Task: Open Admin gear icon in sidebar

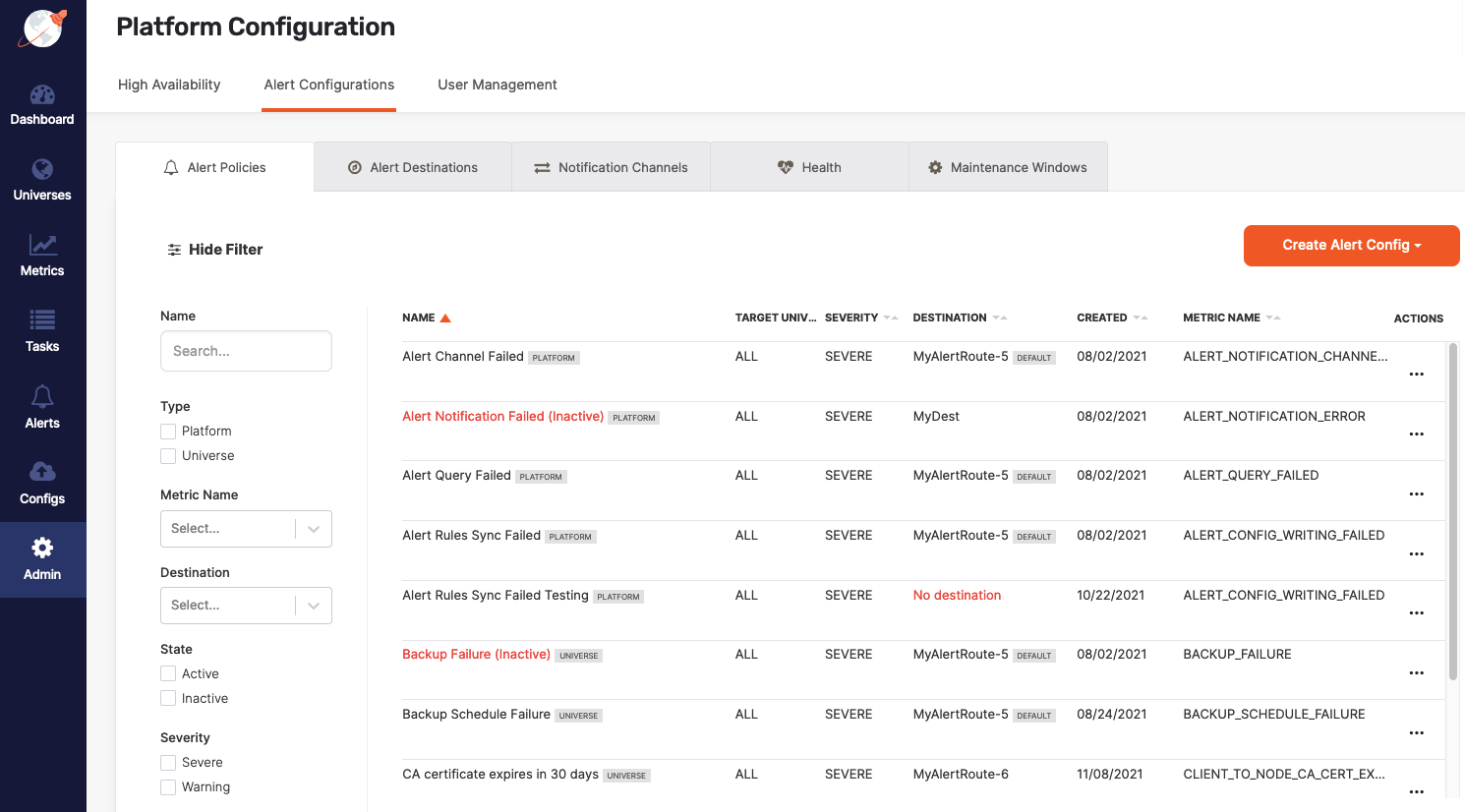Action: 42,548
